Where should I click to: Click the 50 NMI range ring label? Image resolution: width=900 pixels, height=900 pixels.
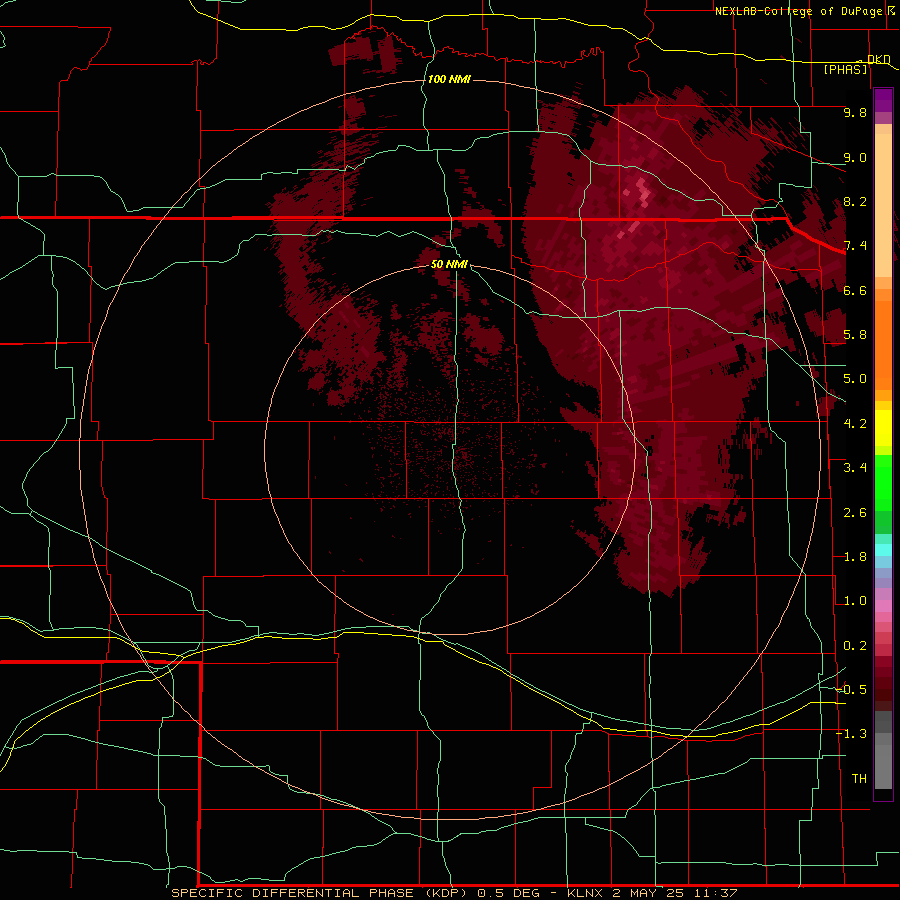pos(449,264)
